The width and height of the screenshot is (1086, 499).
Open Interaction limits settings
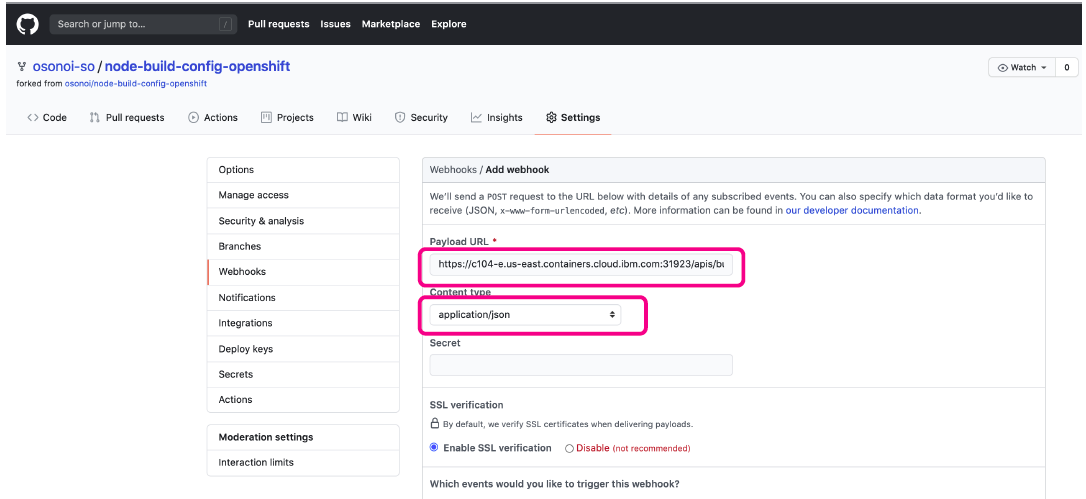[303, 462]
